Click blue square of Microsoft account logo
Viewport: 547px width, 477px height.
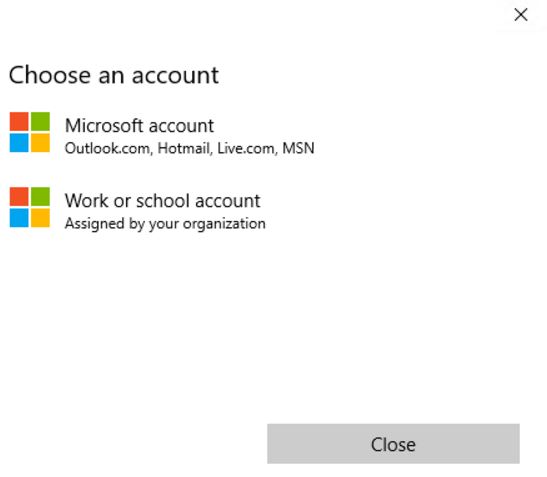[19, 143]
